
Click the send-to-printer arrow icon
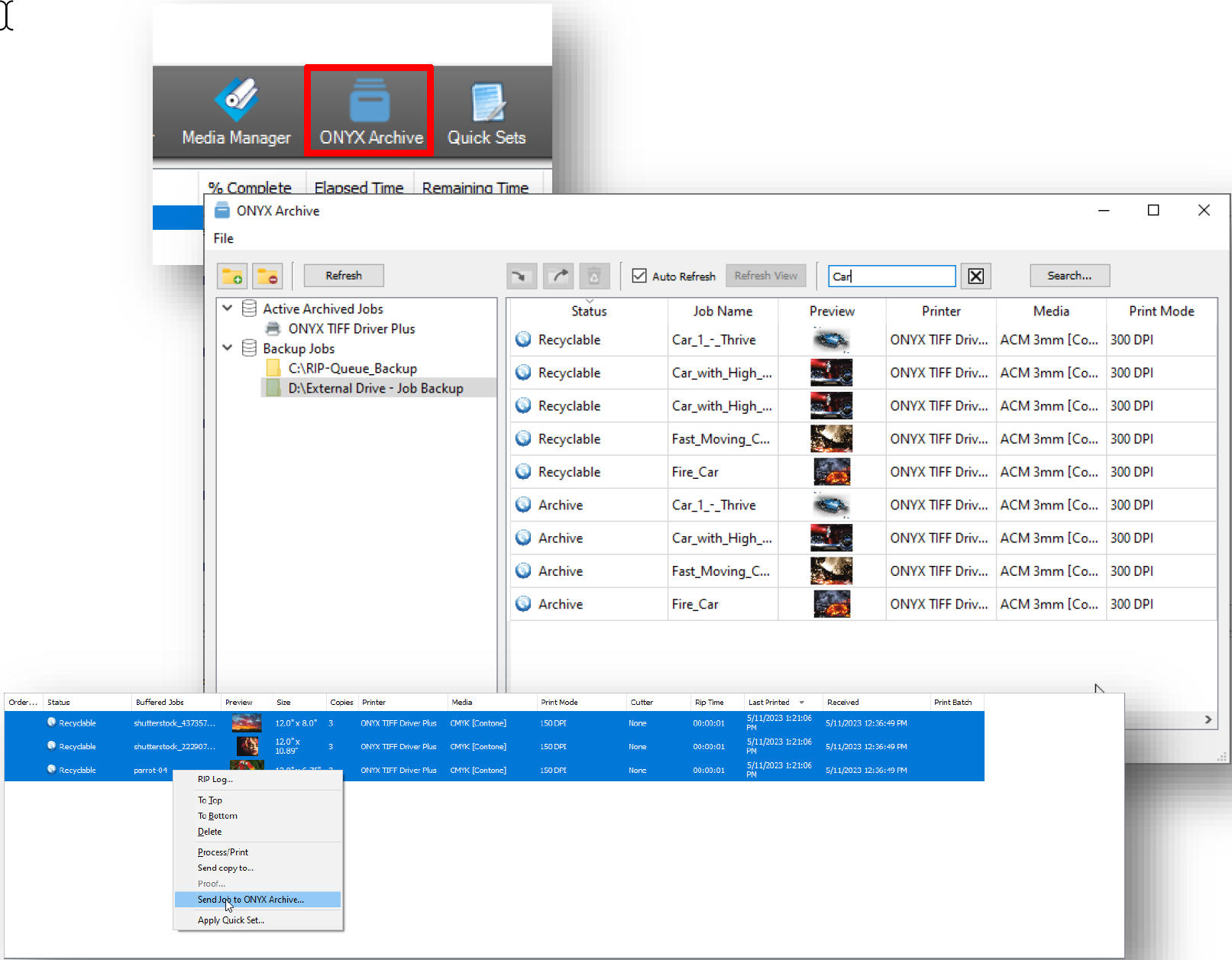click(x=558, y=276)
